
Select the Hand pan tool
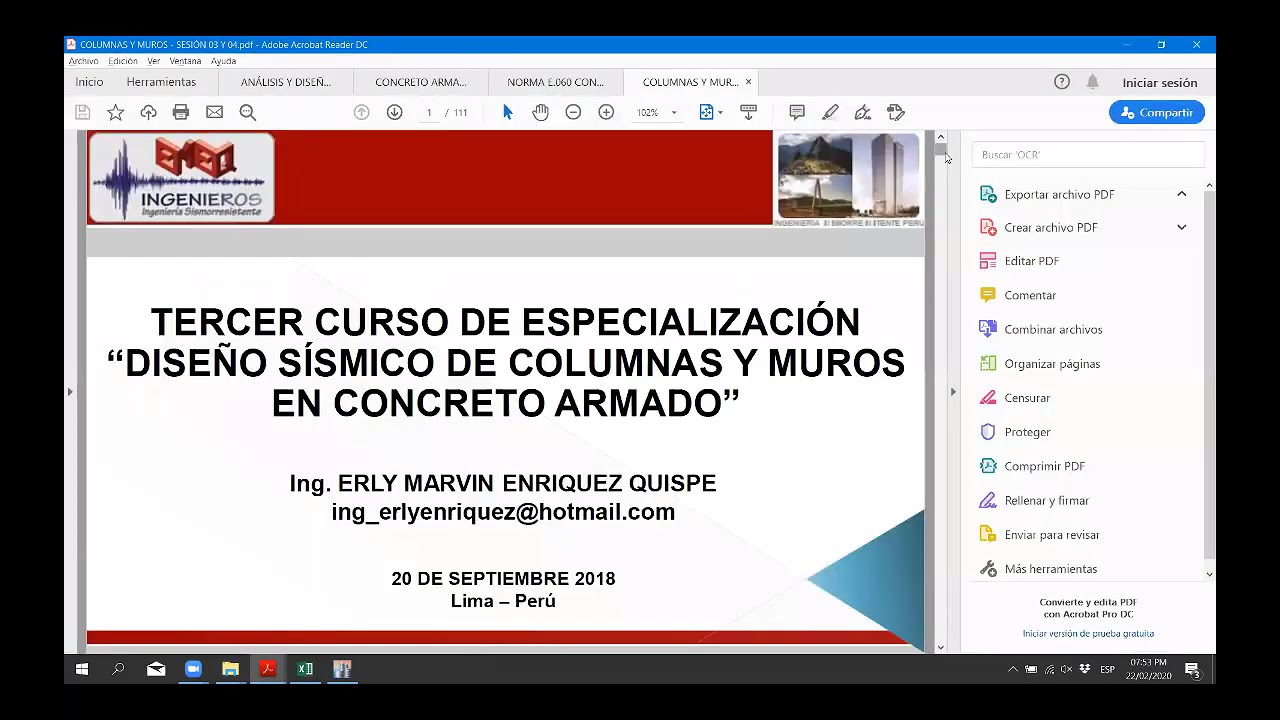click(540, 113)
